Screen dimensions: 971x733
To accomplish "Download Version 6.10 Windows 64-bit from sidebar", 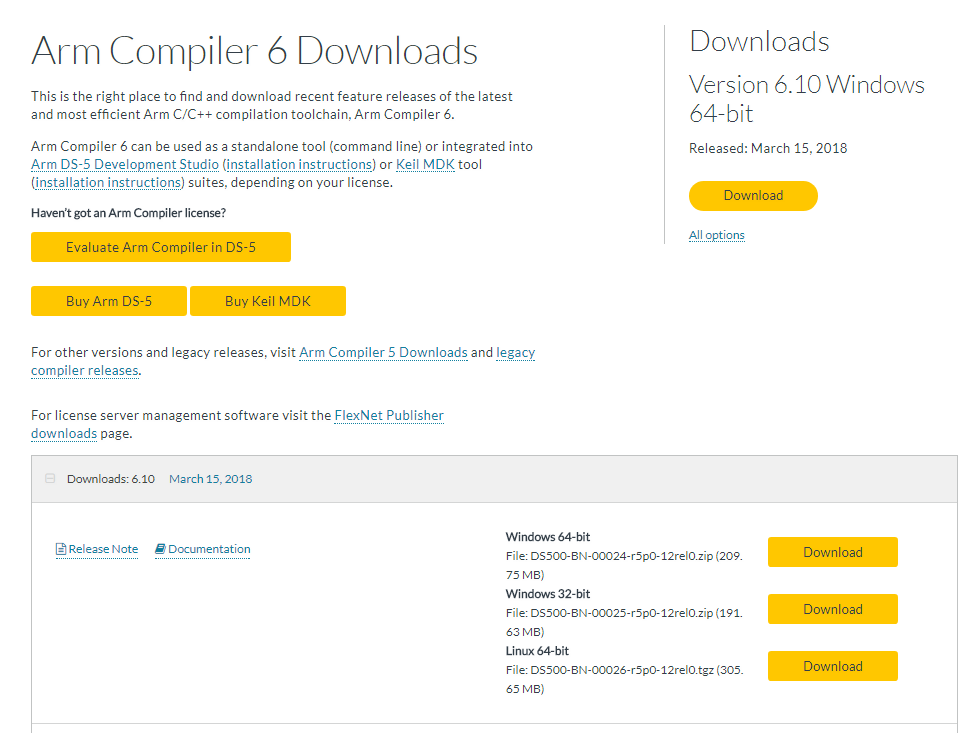I will point(753,196).
